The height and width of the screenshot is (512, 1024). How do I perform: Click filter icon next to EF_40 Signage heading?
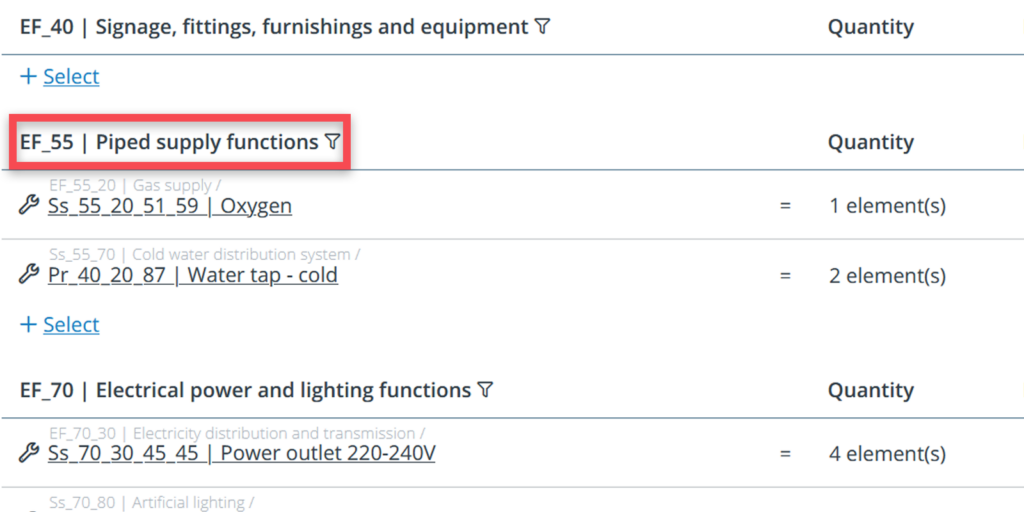(542, 28)
